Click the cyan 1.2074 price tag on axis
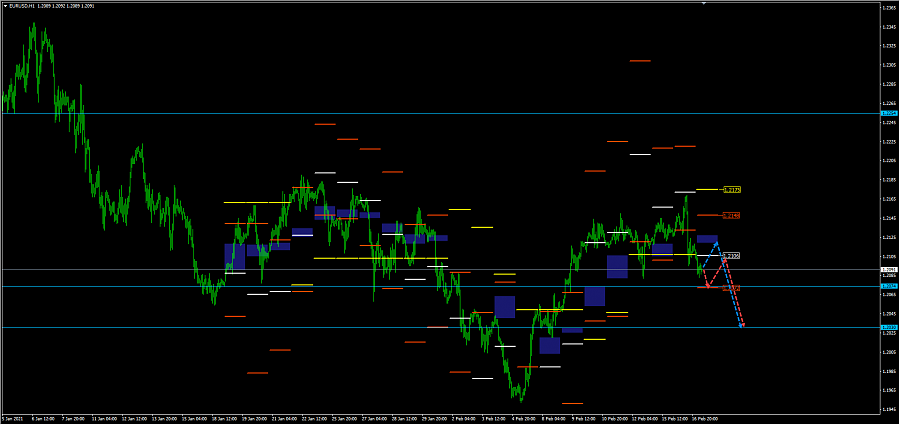This screenshot has width=900, height=425. pyautogui.click(x=889, y=286)
